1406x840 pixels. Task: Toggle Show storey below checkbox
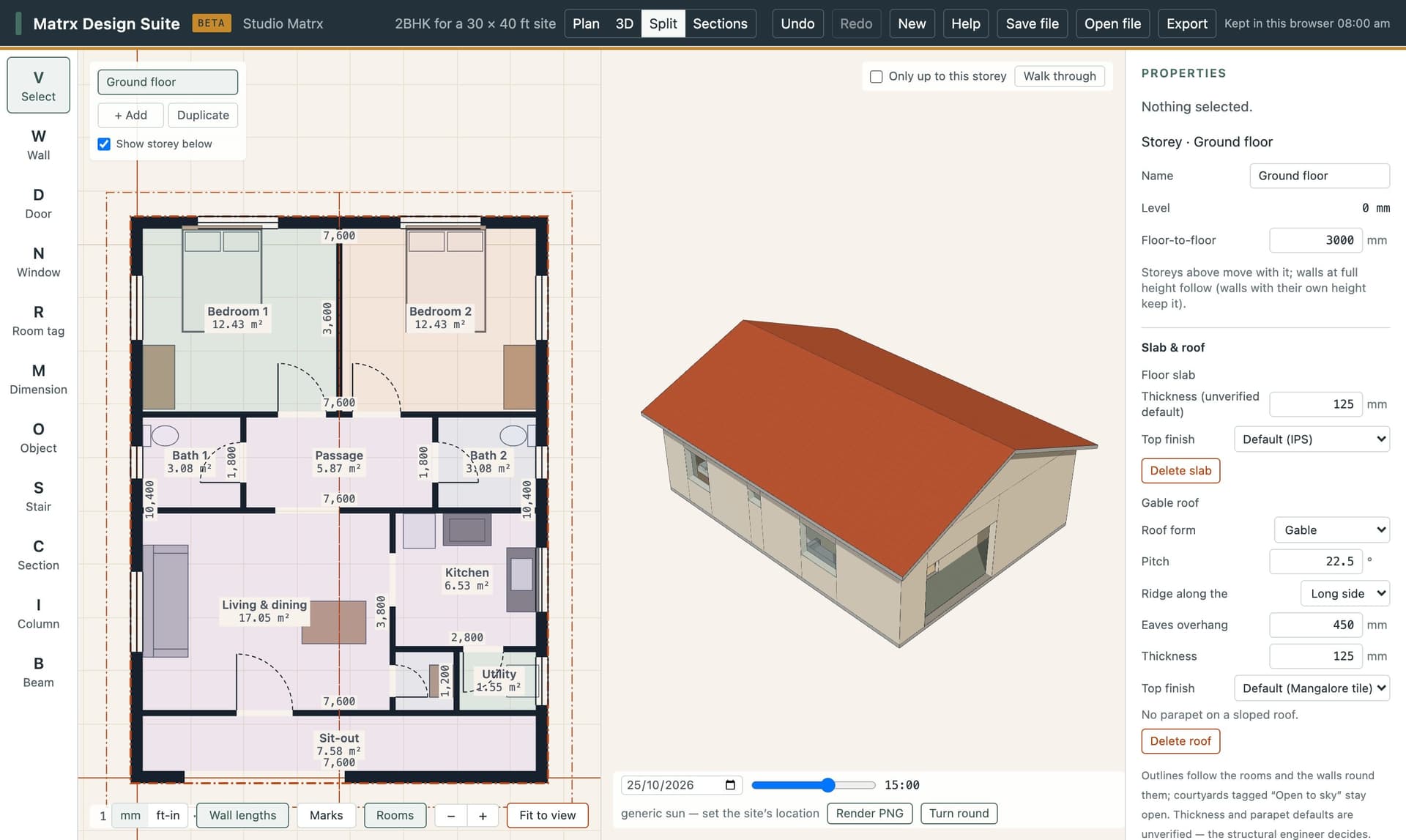[x=104, y=144]
